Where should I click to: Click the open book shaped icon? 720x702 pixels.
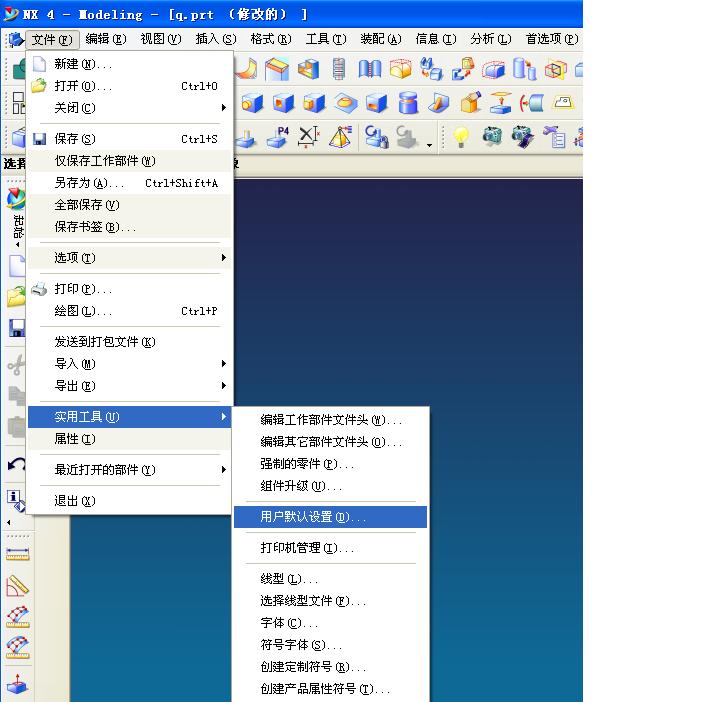click(370, 69)
